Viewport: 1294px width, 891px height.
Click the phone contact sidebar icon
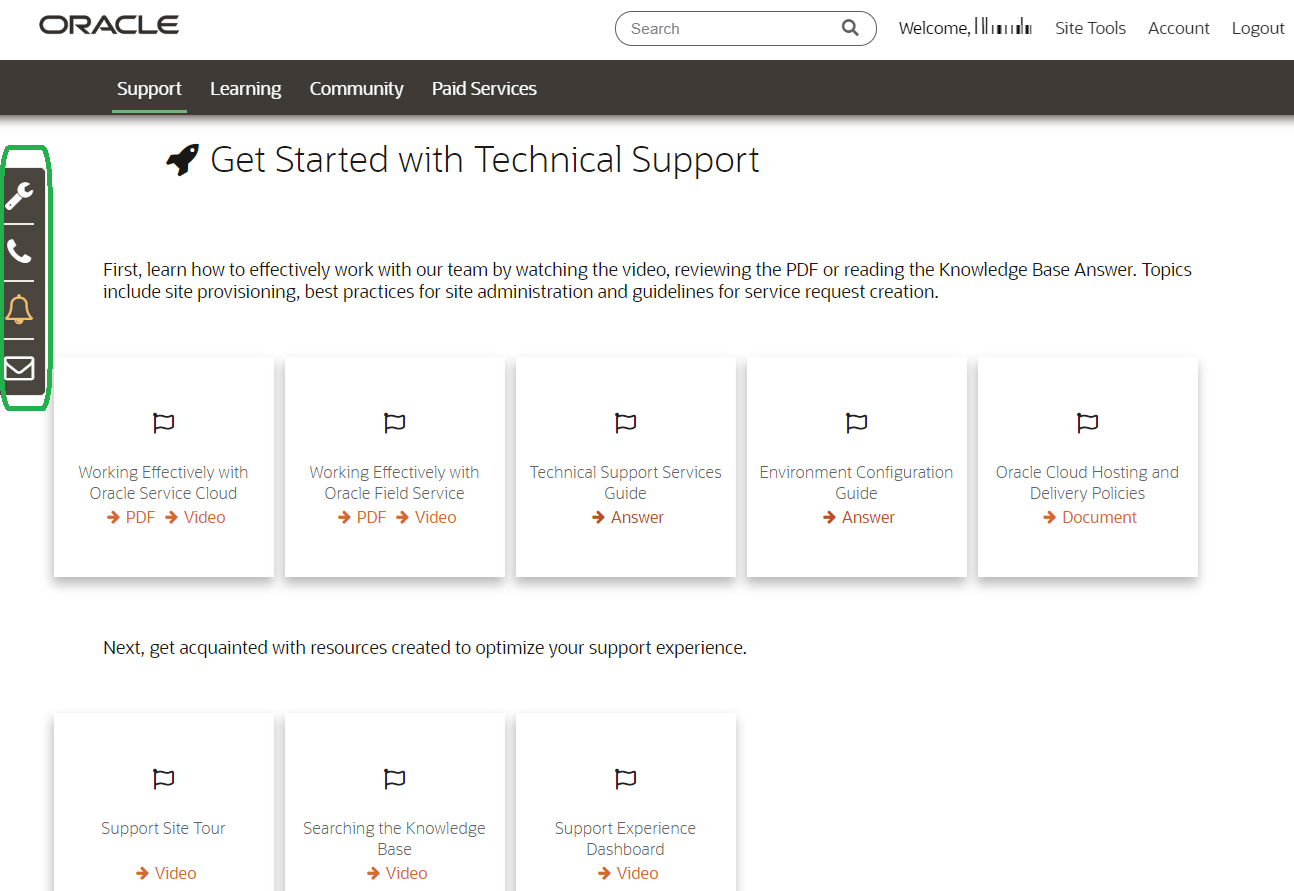(x=20, y=252)
